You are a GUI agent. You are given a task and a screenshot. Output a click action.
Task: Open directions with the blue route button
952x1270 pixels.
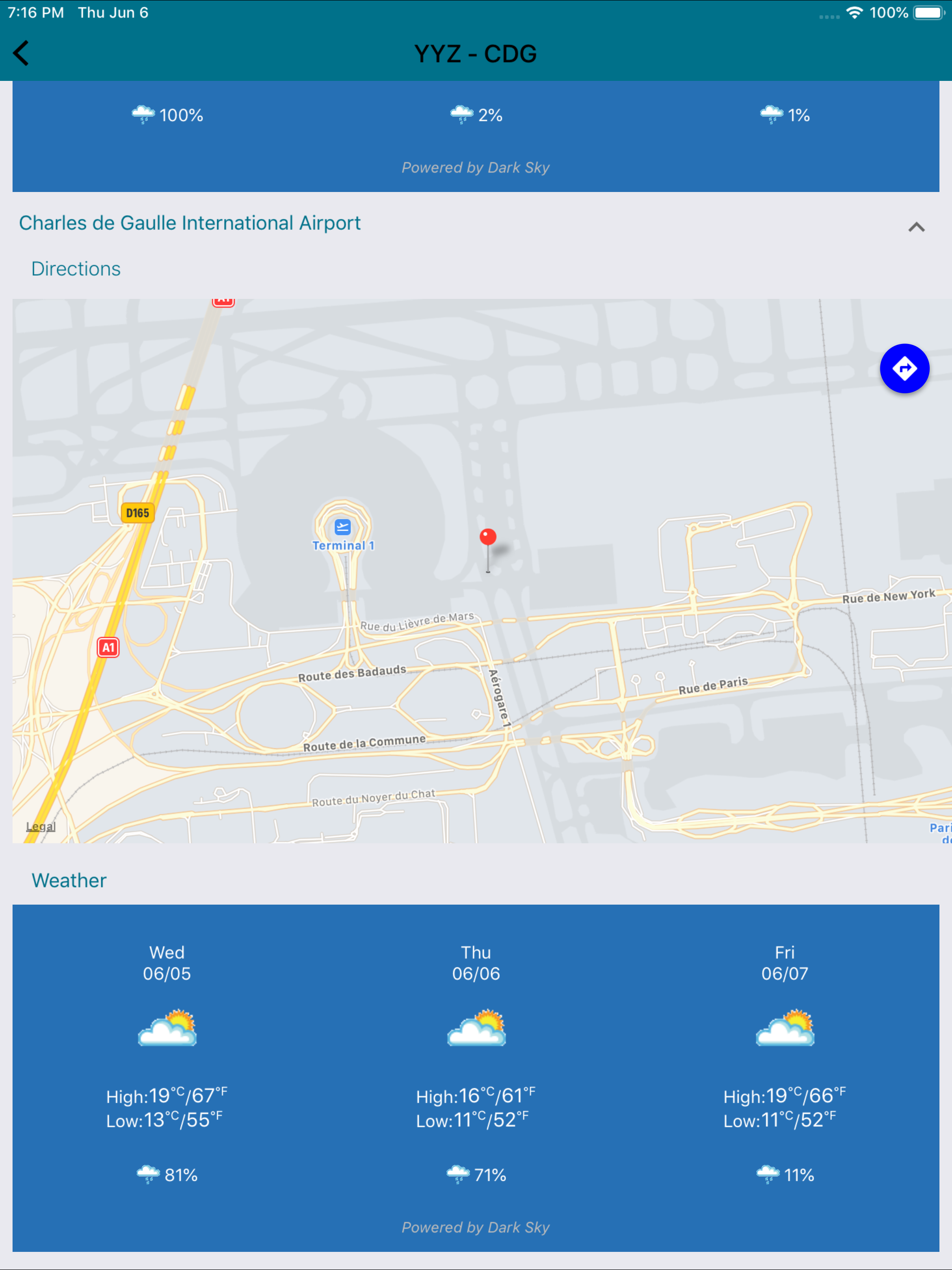pyautogui.click(x=904, y=369)
